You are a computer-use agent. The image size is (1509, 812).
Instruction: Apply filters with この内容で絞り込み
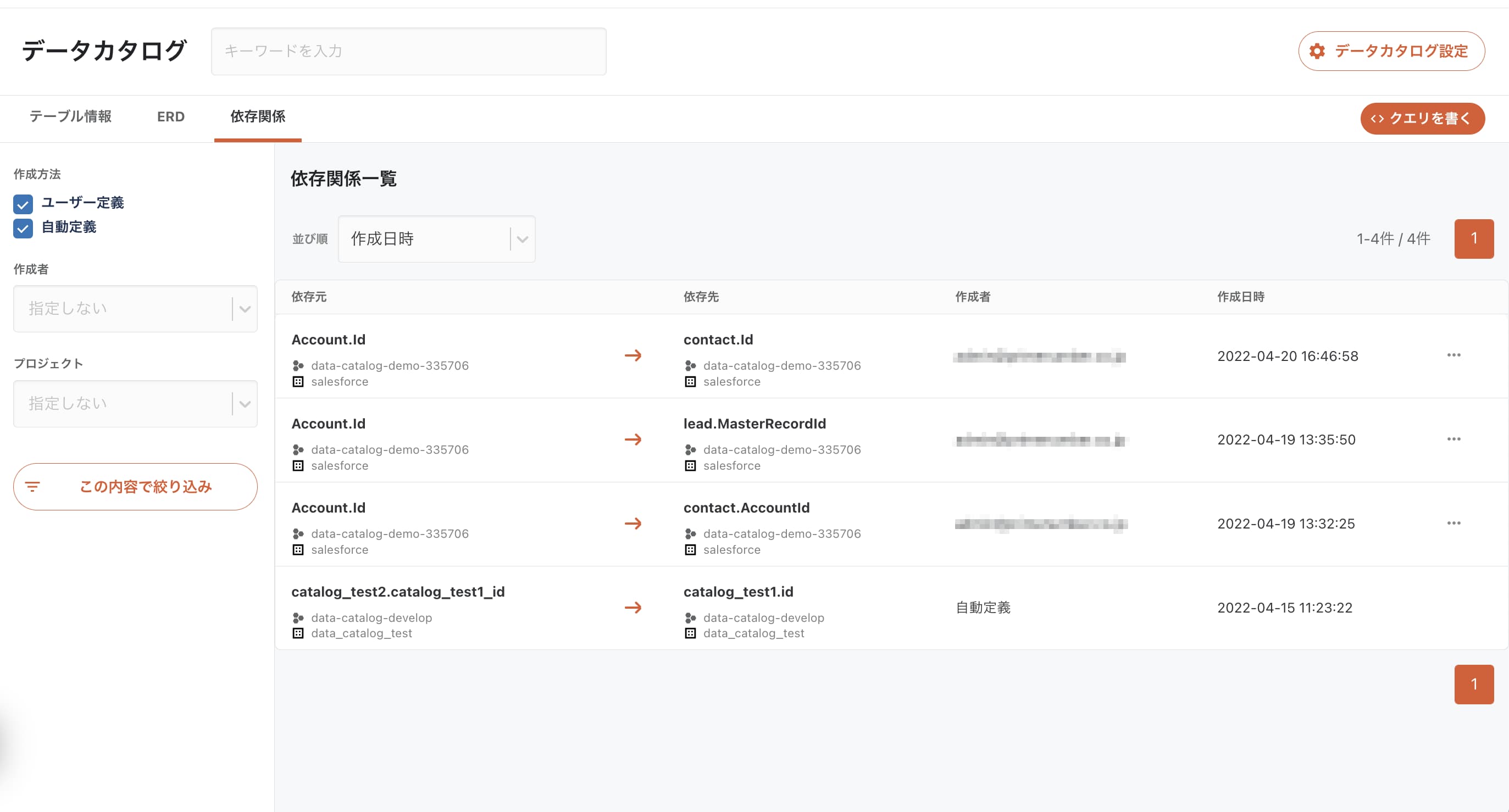point(135,486)
